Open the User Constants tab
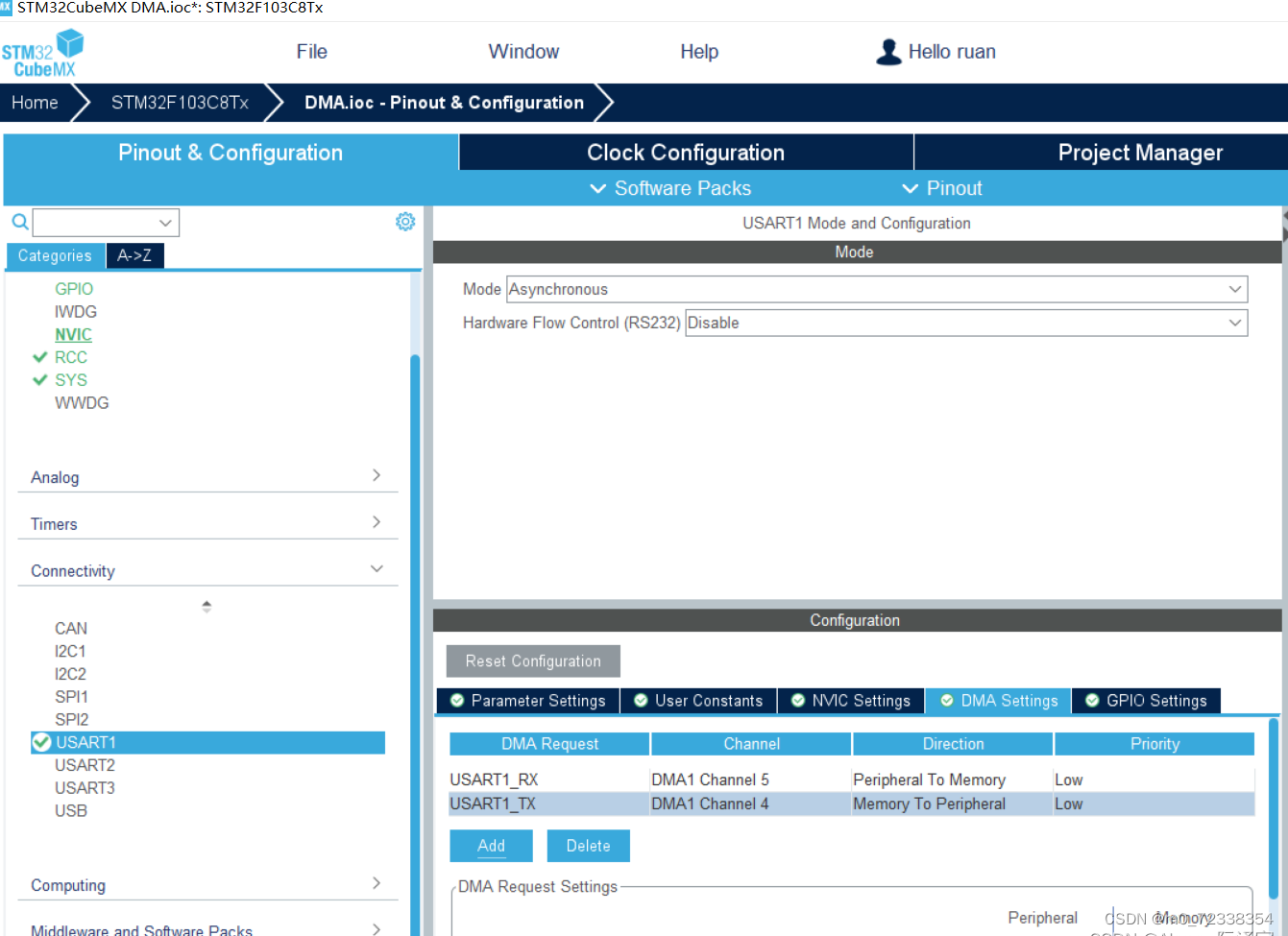Viewport: 1288px width, 936px height. (698, 701)
